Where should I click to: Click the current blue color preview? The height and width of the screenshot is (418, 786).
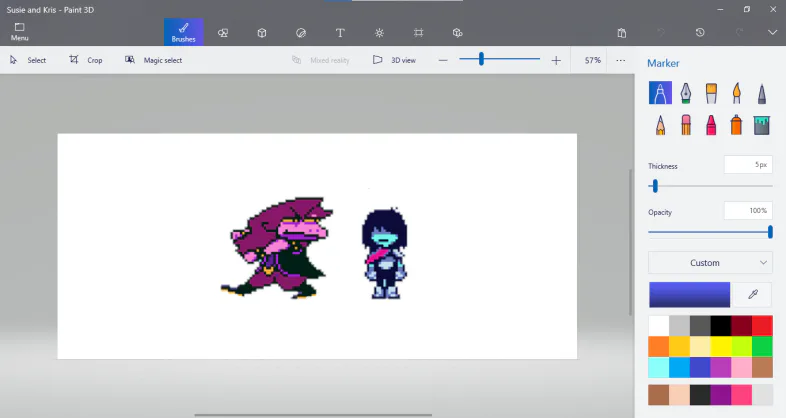pos(689,294)
